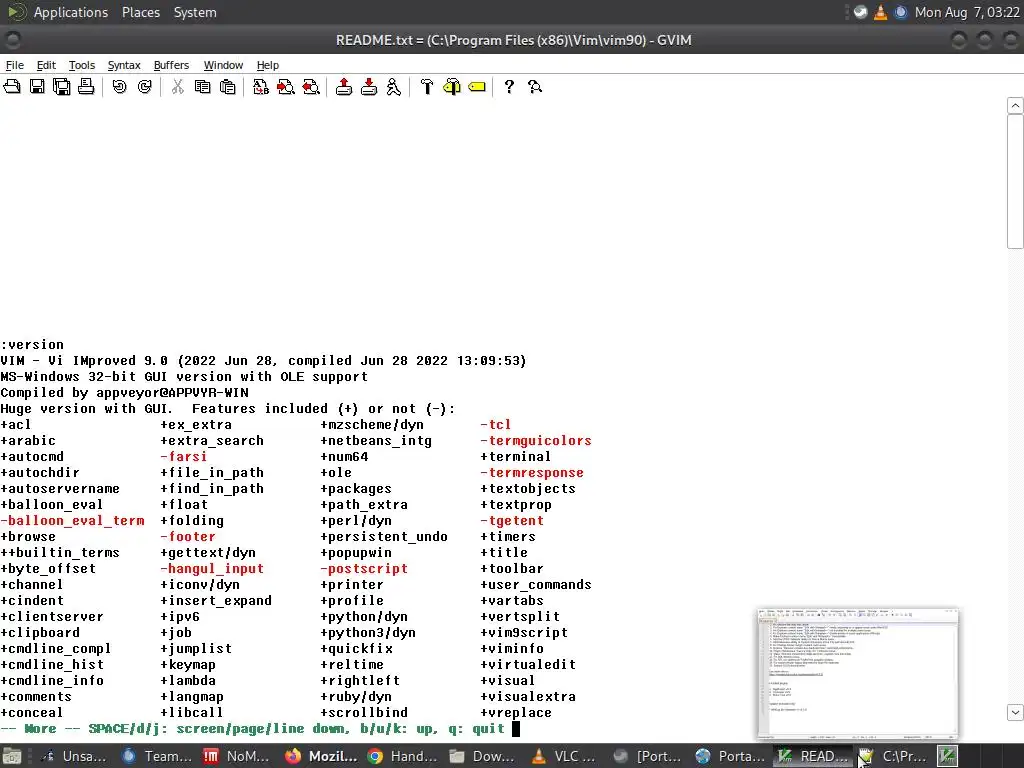Click the :version command line text
Viewport: 1024px width, 768px height.
pyautogui.click(x=32, y=345)
